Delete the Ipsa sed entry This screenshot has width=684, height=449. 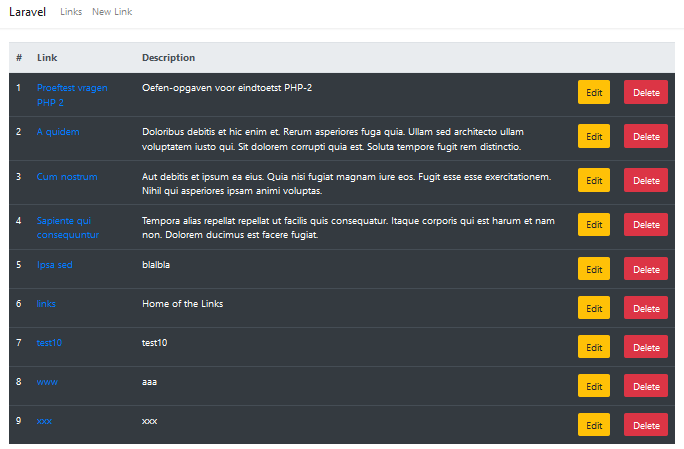tap(646, 269)
